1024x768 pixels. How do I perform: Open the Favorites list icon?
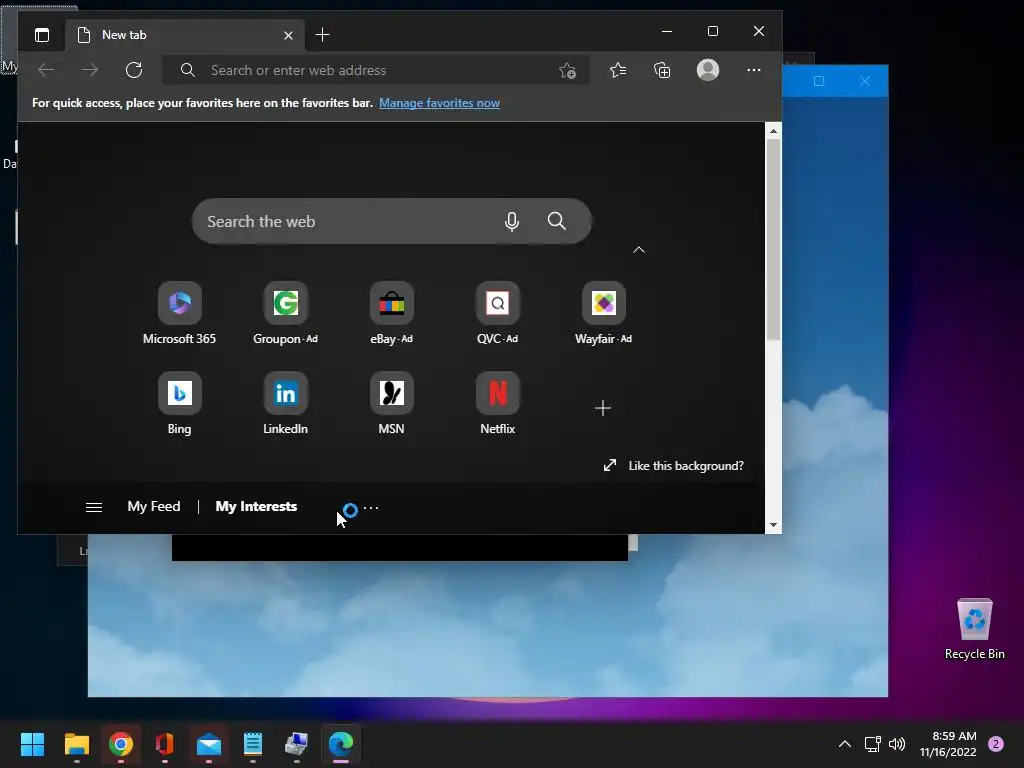[x=618, y=70]
